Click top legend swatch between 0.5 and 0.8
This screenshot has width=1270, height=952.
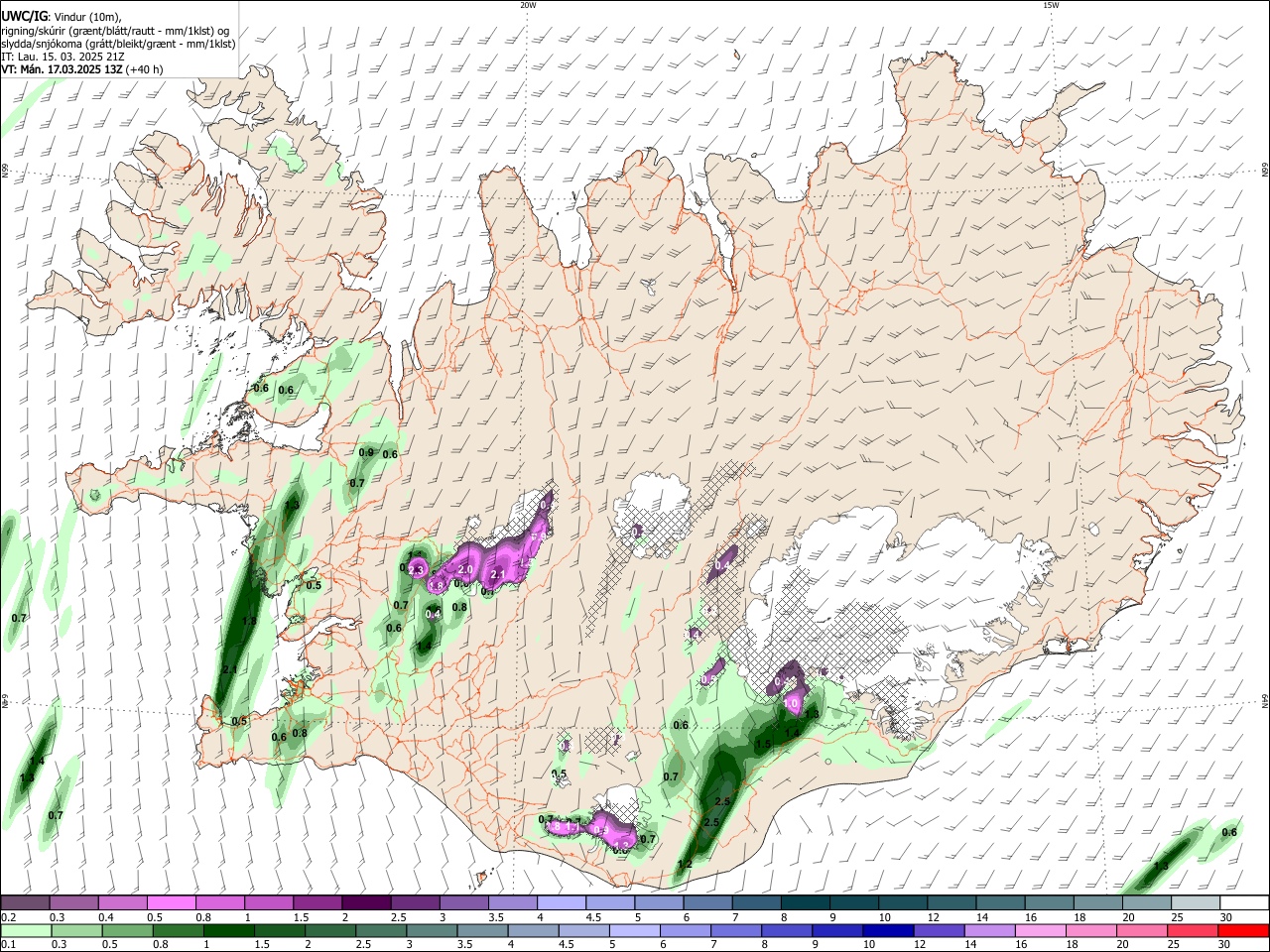point(171,902)
